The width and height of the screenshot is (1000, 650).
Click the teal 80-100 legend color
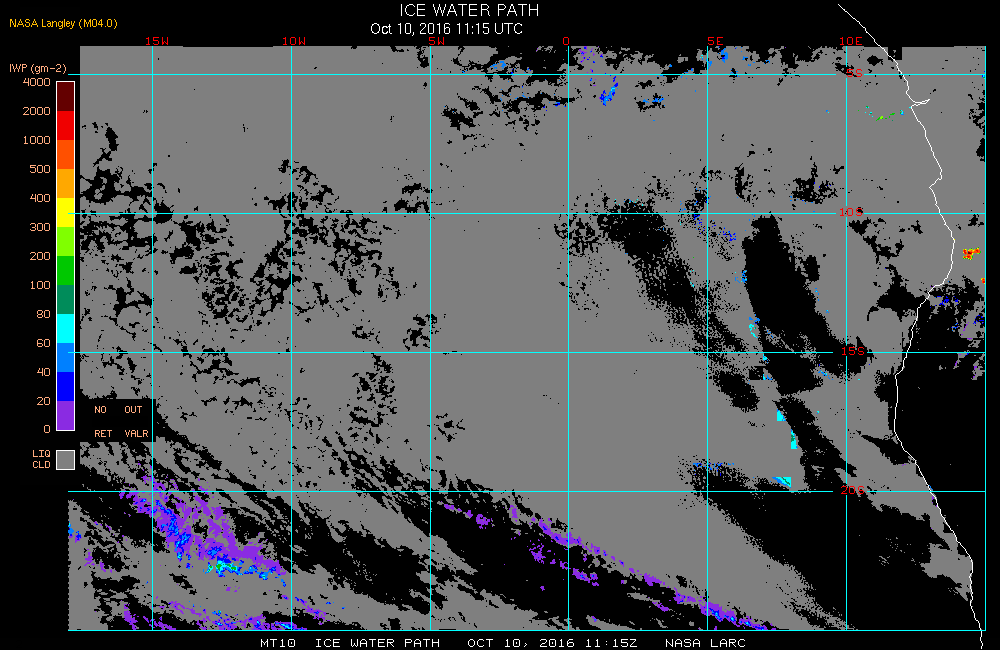[66, 299]
